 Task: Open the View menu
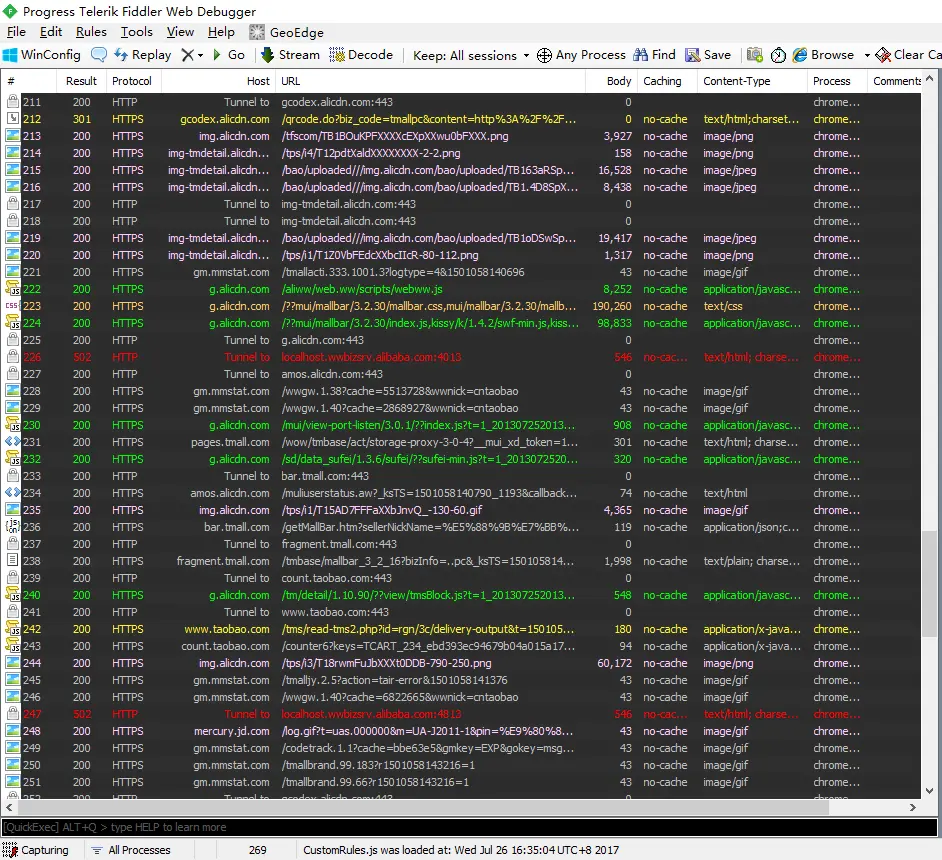(180, 32)
